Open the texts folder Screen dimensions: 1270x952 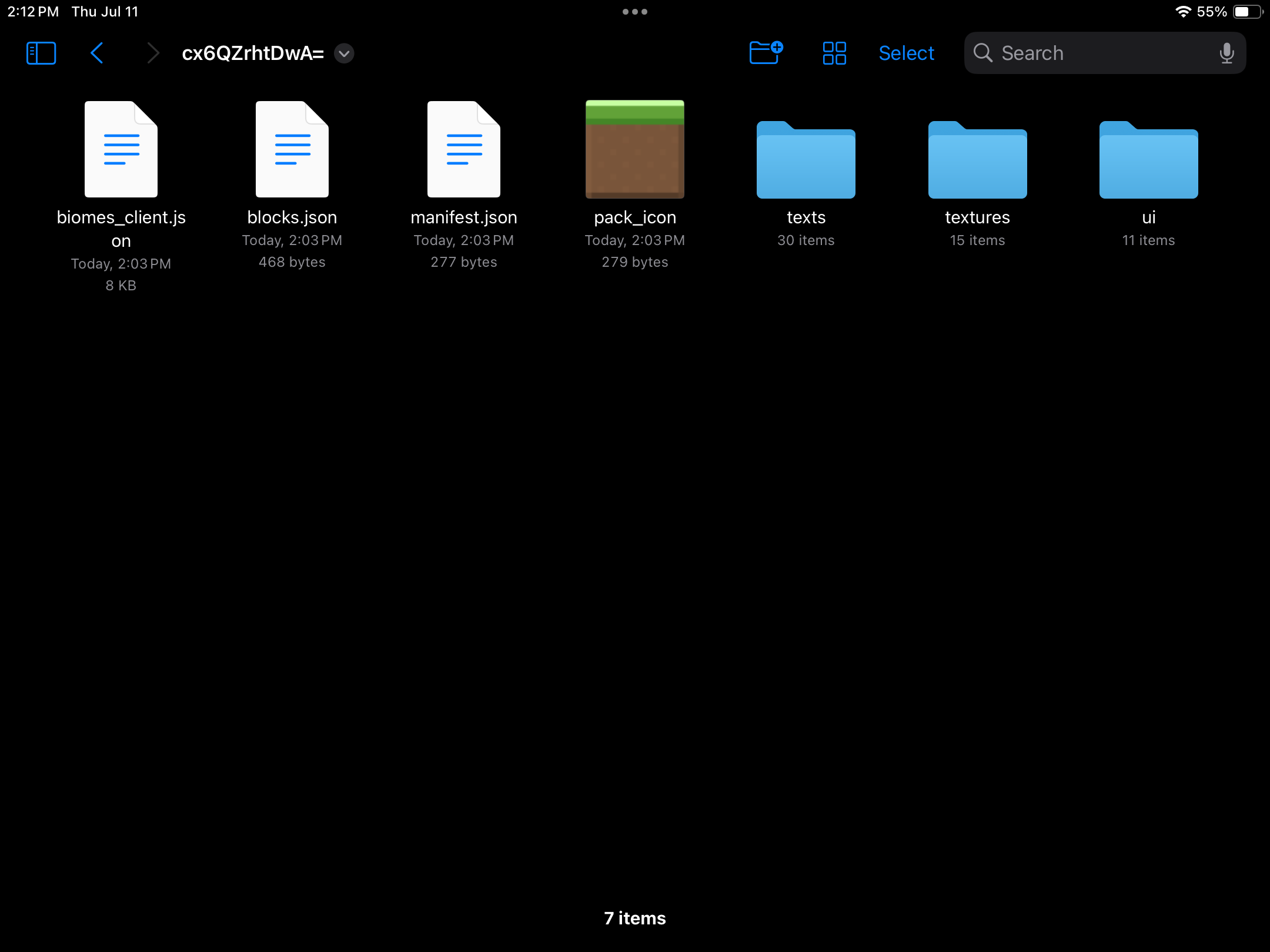coord(806,160)
